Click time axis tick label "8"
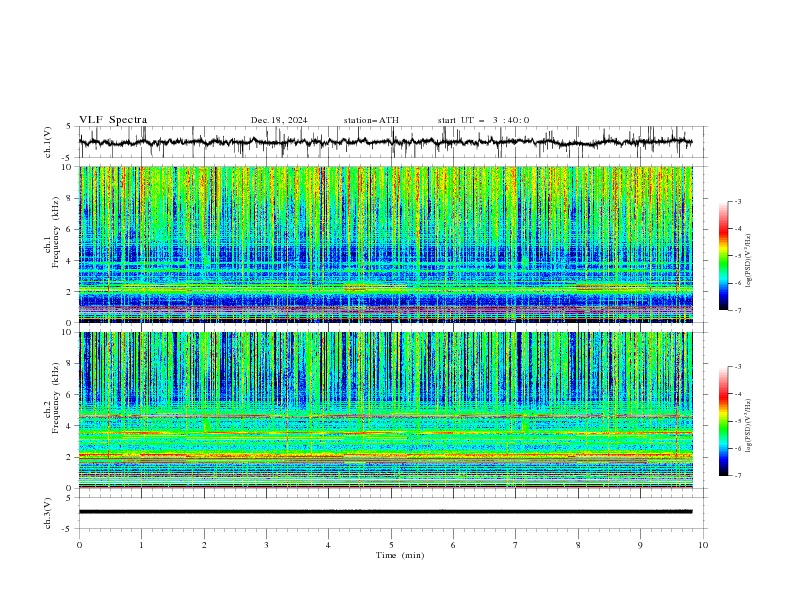This screenshot has width=792, height=612. (578, 545)
